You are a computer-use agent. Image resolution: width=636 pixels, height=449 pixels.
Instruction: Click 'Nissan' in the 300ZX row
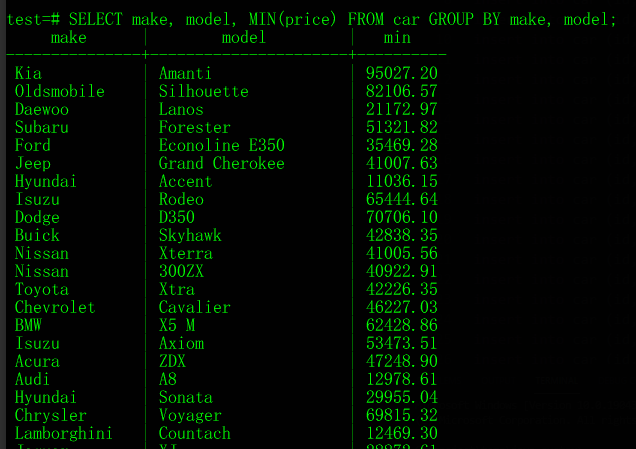click(x=42, y=271)
